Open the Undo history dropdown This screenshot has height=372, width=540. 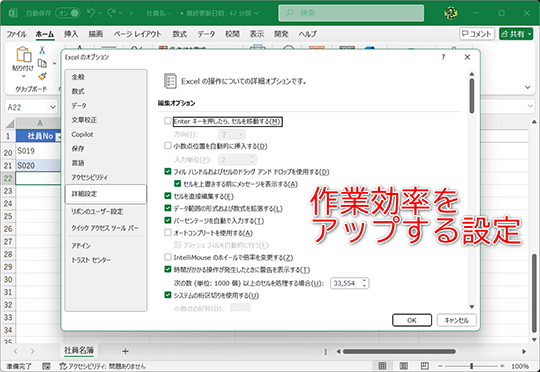click(100, 13)
